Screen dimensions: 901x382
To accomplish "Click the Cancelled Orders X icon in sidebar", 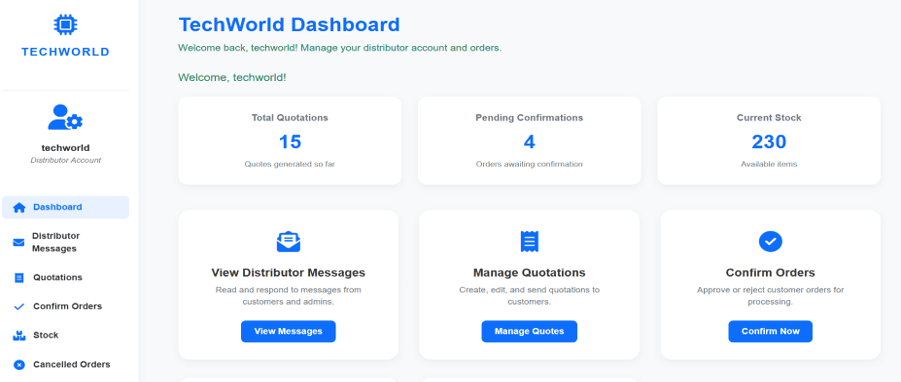I will click(19, 365).
